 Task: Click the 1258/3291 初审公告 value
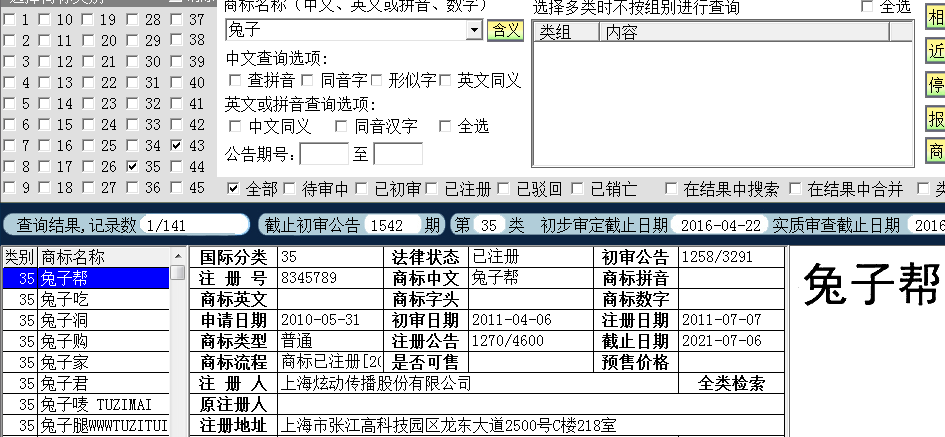(731, 257)
